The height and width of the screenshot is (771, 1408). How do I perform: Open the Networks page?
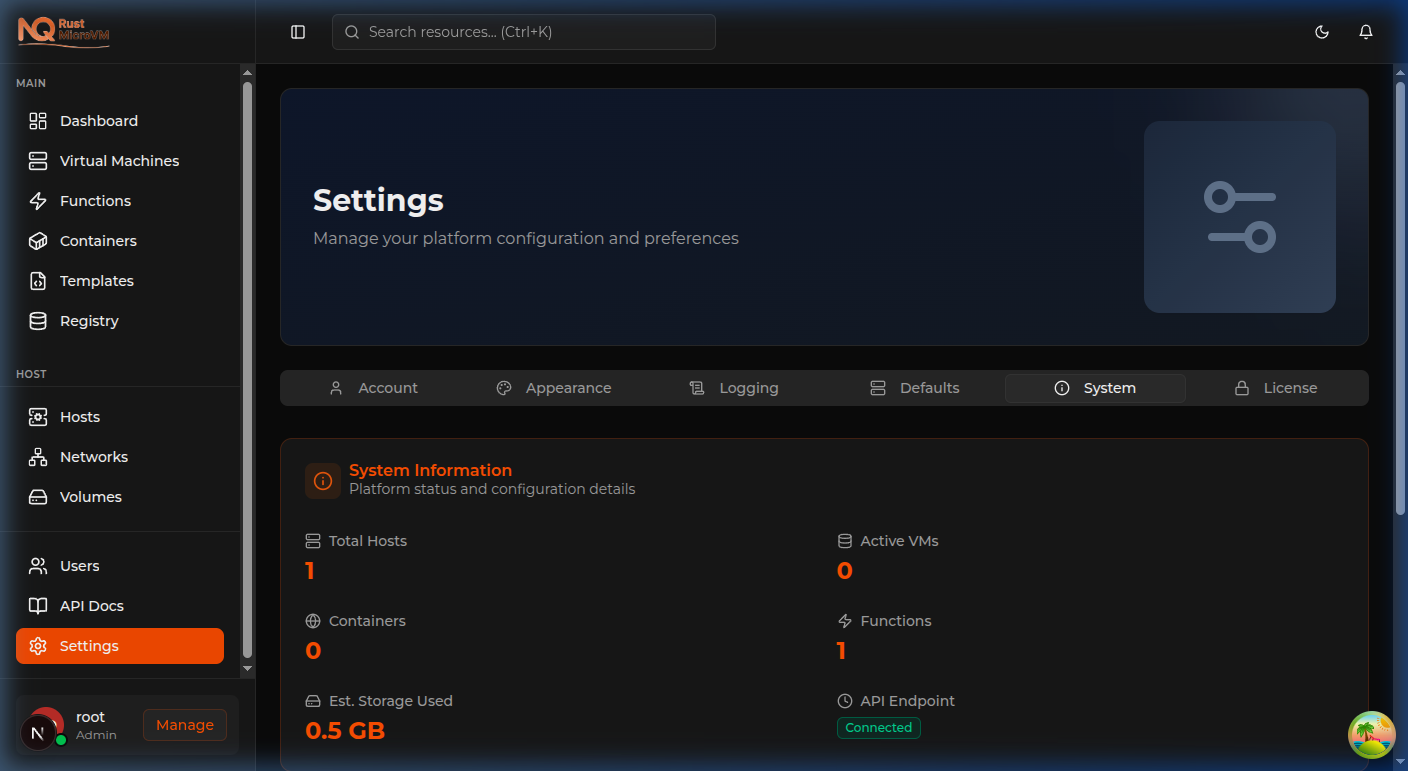(93, 456)
